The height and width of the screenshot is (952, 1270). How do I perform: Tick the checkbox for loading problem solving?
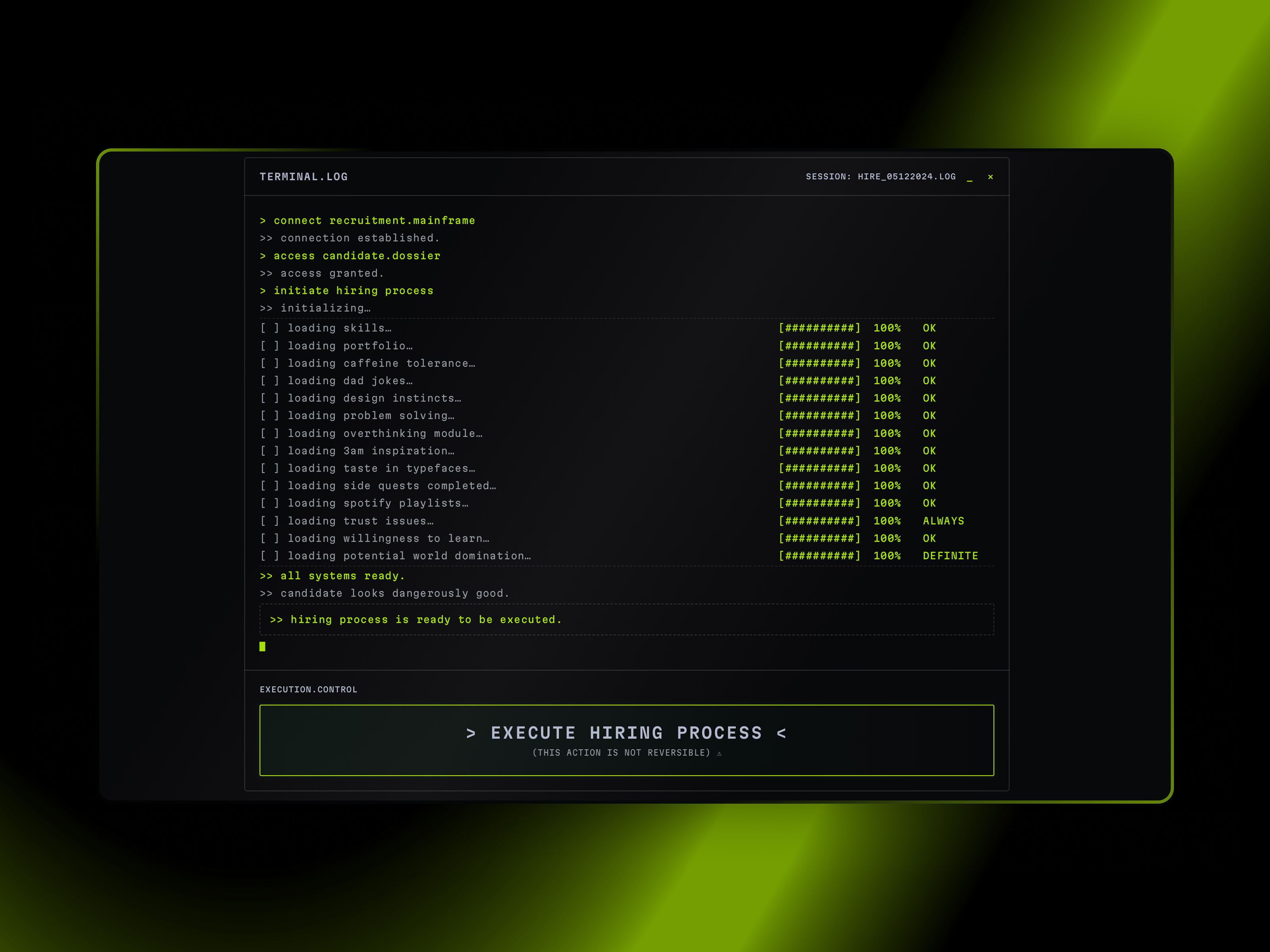click(270, 415)
